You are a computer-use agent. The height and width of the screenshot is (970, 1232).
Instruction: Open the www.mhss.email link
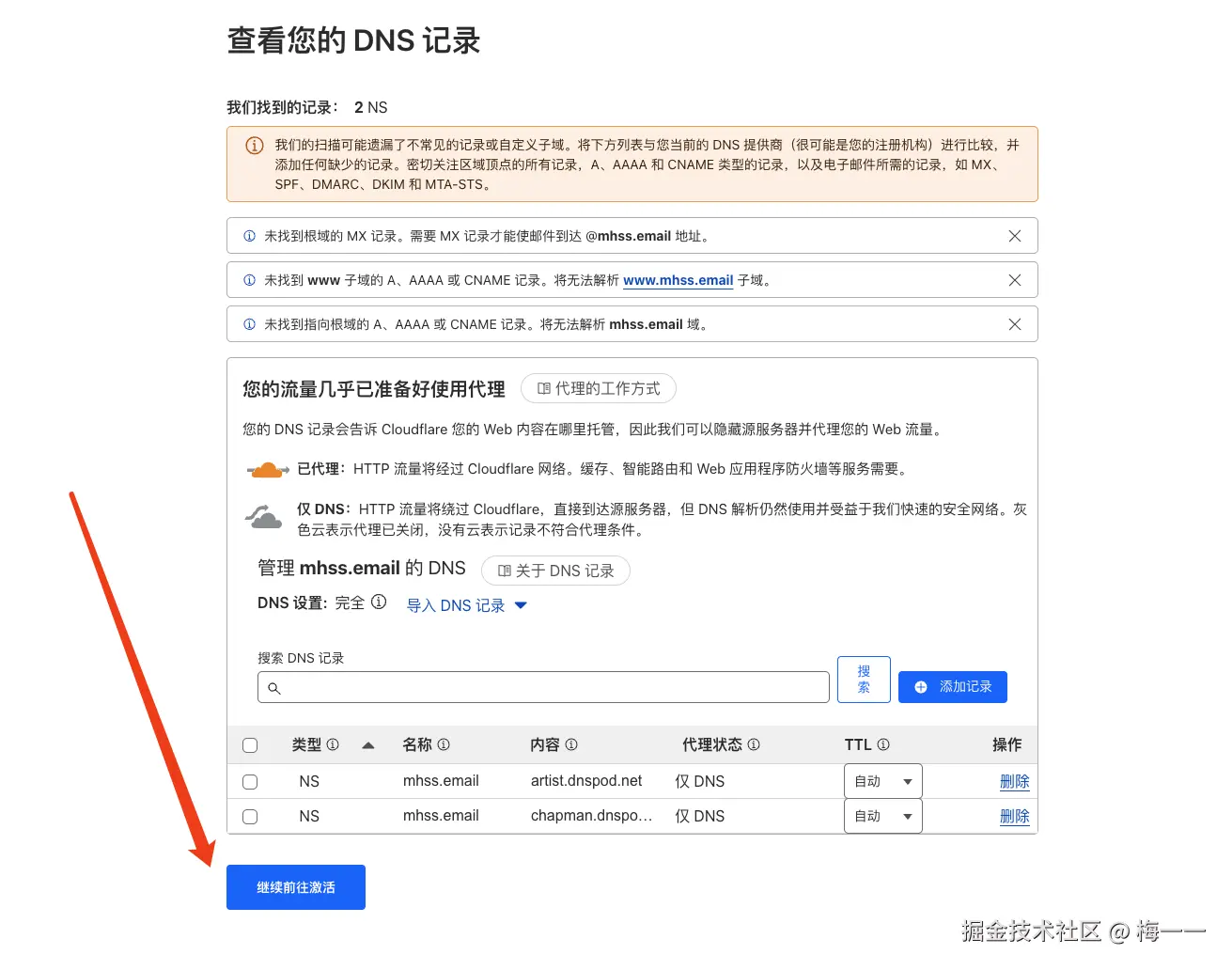(x=678, y=280)
